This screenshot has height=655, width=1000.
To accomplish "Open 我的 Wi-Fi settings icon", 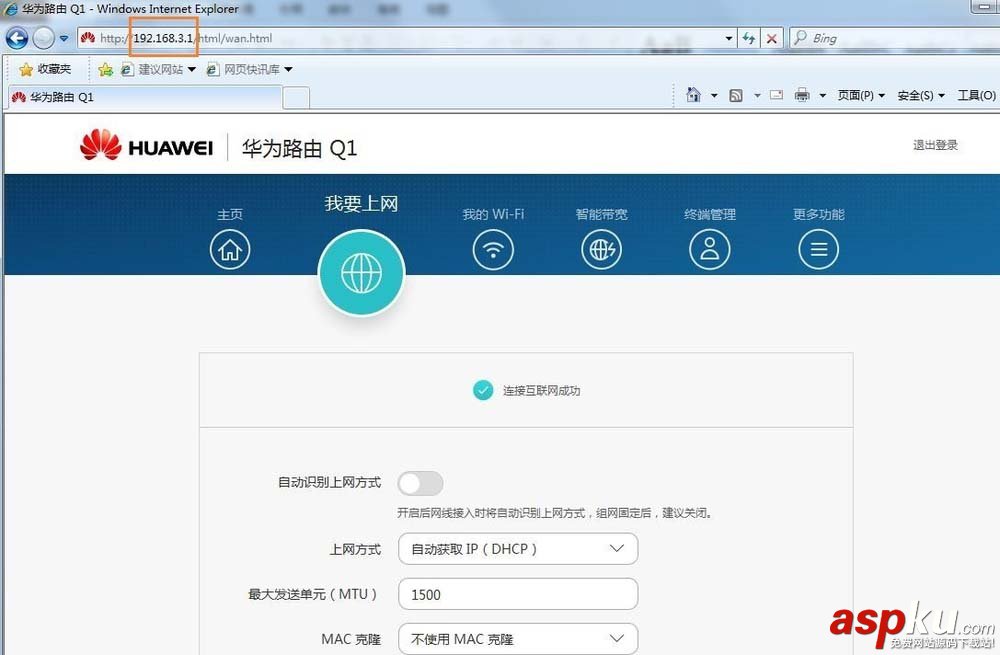I will pos(493,249).
